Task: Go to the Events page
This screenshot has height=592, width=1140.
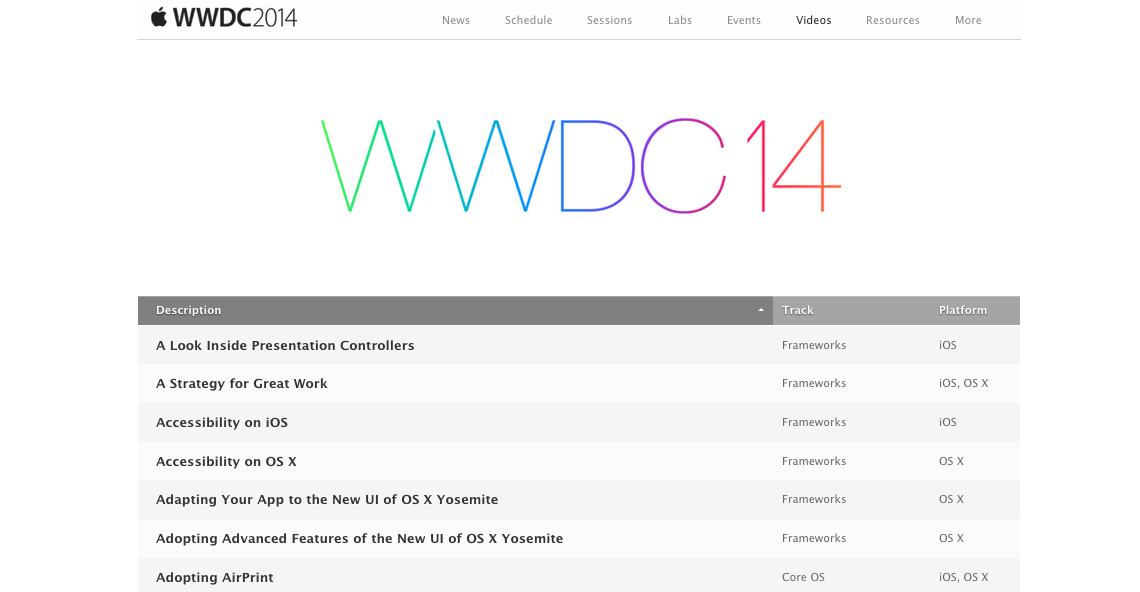Action: [744, 20]
